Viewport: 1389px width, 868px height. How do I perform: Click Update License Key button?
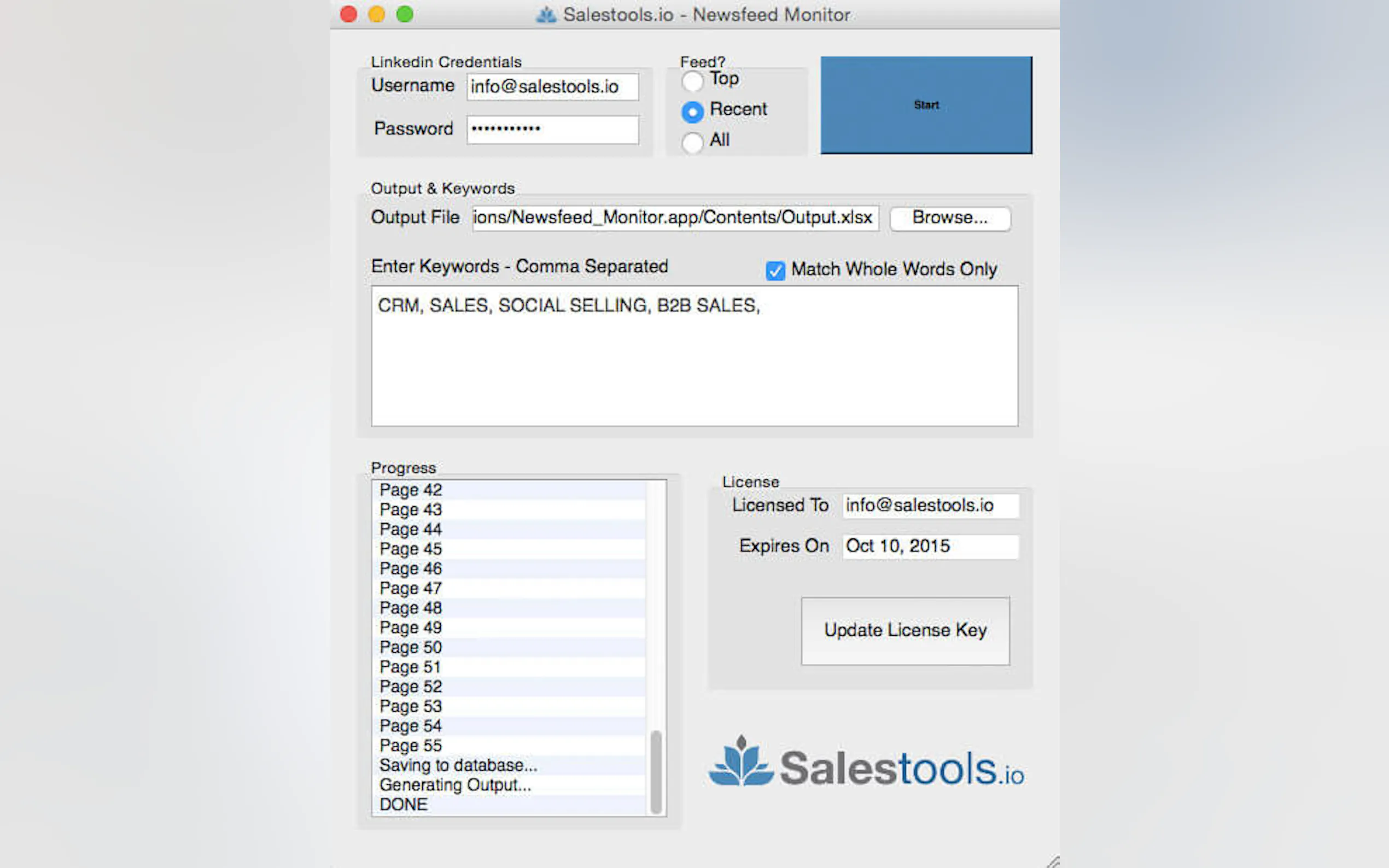(x=905, y=630)
